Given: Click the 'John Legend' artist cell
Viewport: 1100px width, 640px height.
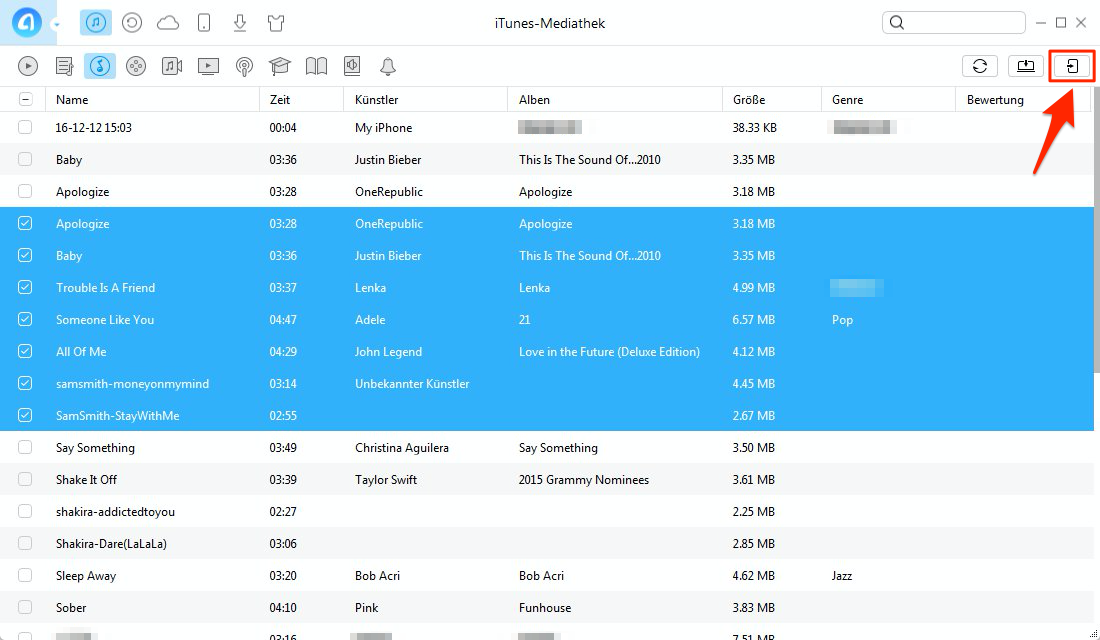Looking at the screenshot, I should pos(389,352).
